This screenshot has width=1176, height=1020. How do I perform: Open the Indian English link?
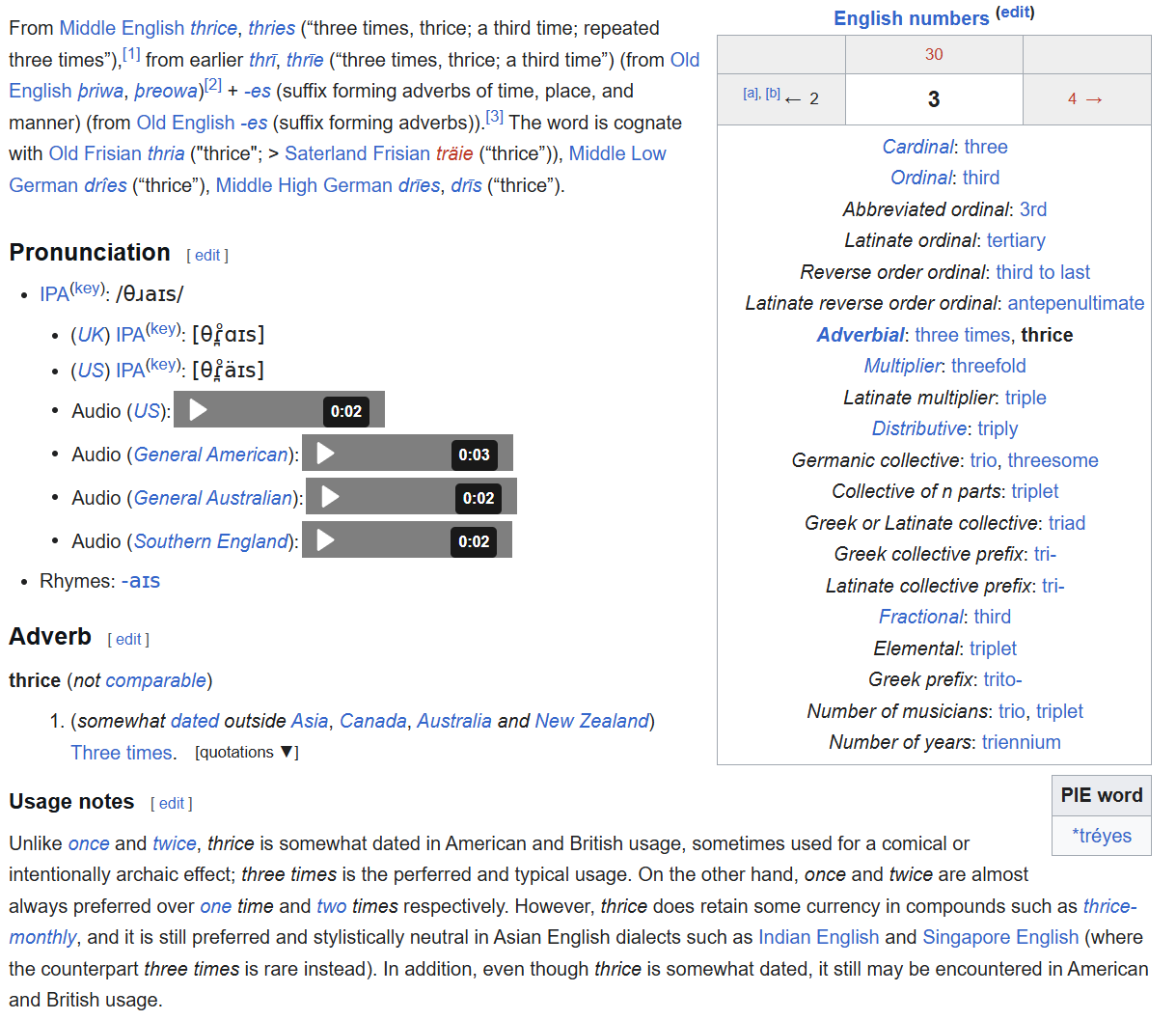pyautogui.click(x=819, y=937)
